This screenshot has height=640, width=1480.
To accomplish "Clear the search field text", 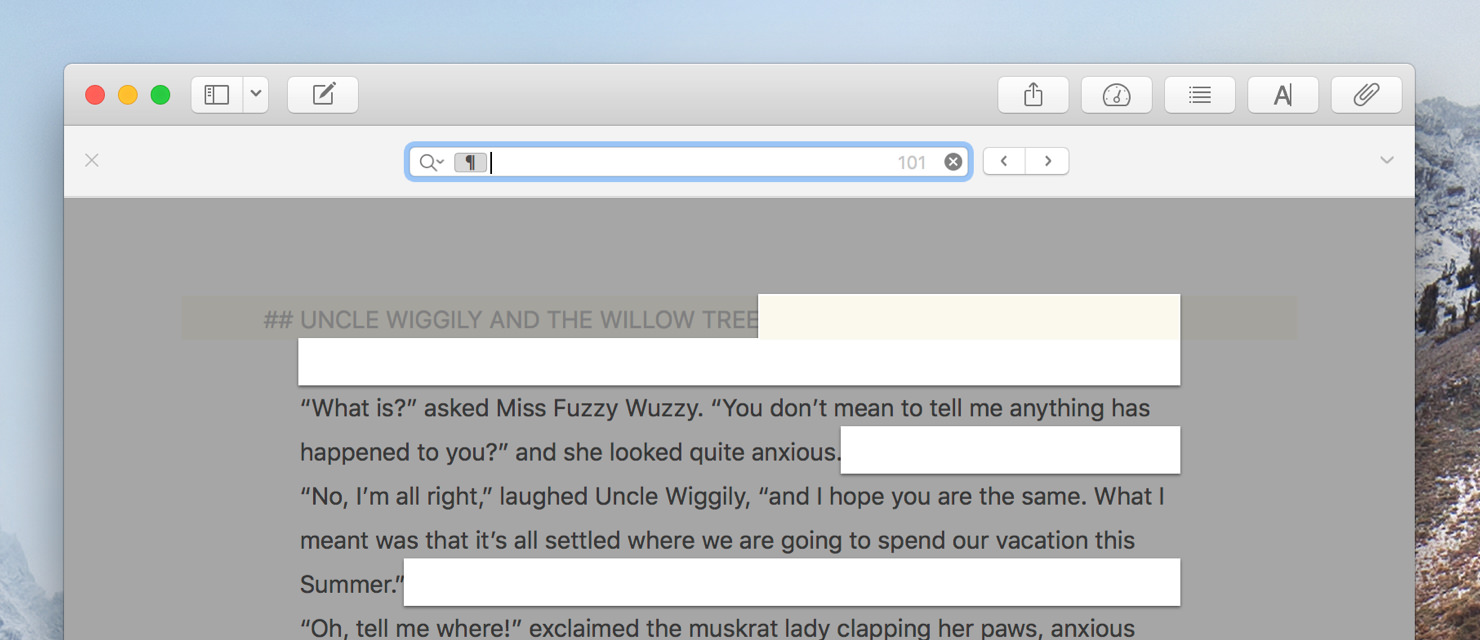I will 953,162.
